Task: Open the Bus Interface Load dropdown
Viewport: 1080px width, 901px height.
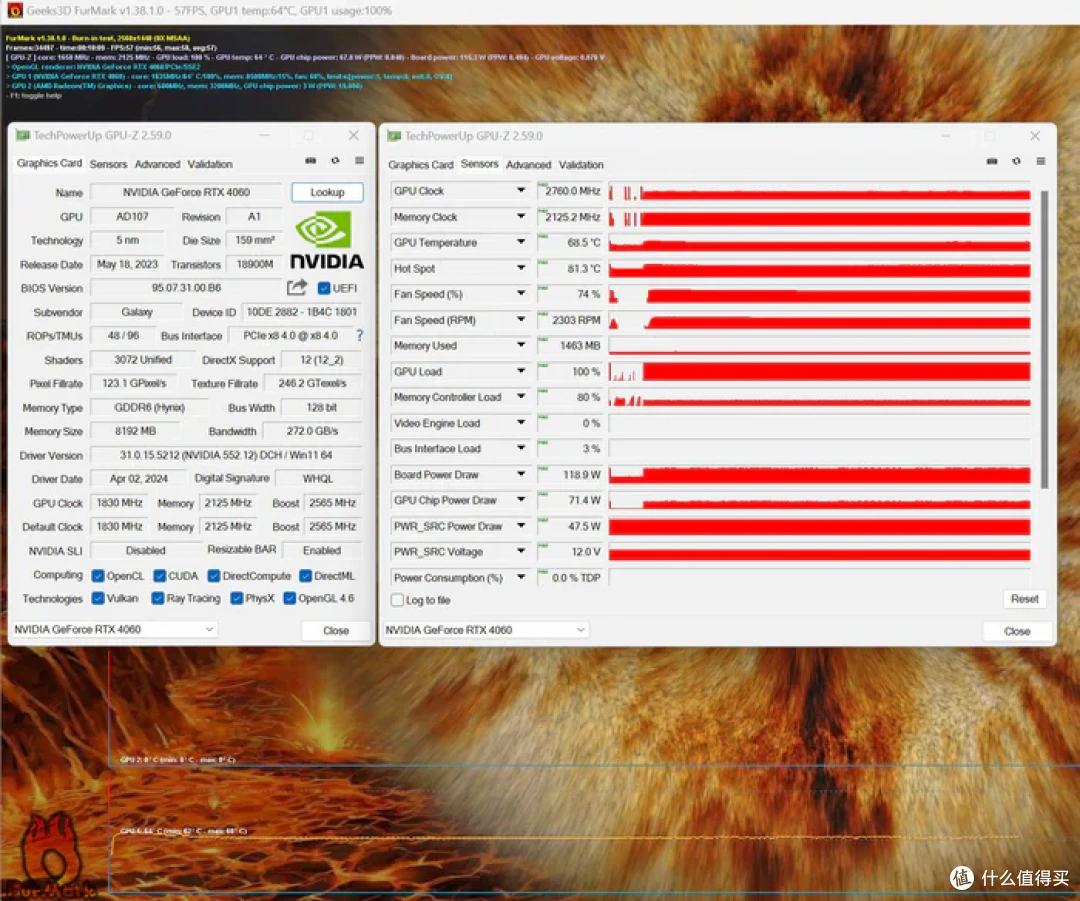Action: (521, 448)
